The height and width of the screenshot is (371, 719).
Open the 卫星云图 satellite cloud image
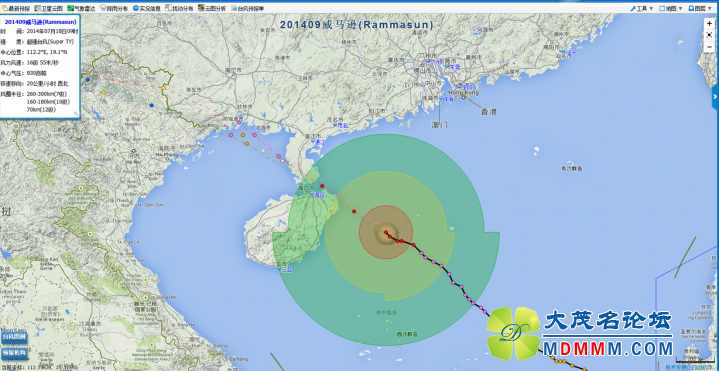(x=49, y=8)
